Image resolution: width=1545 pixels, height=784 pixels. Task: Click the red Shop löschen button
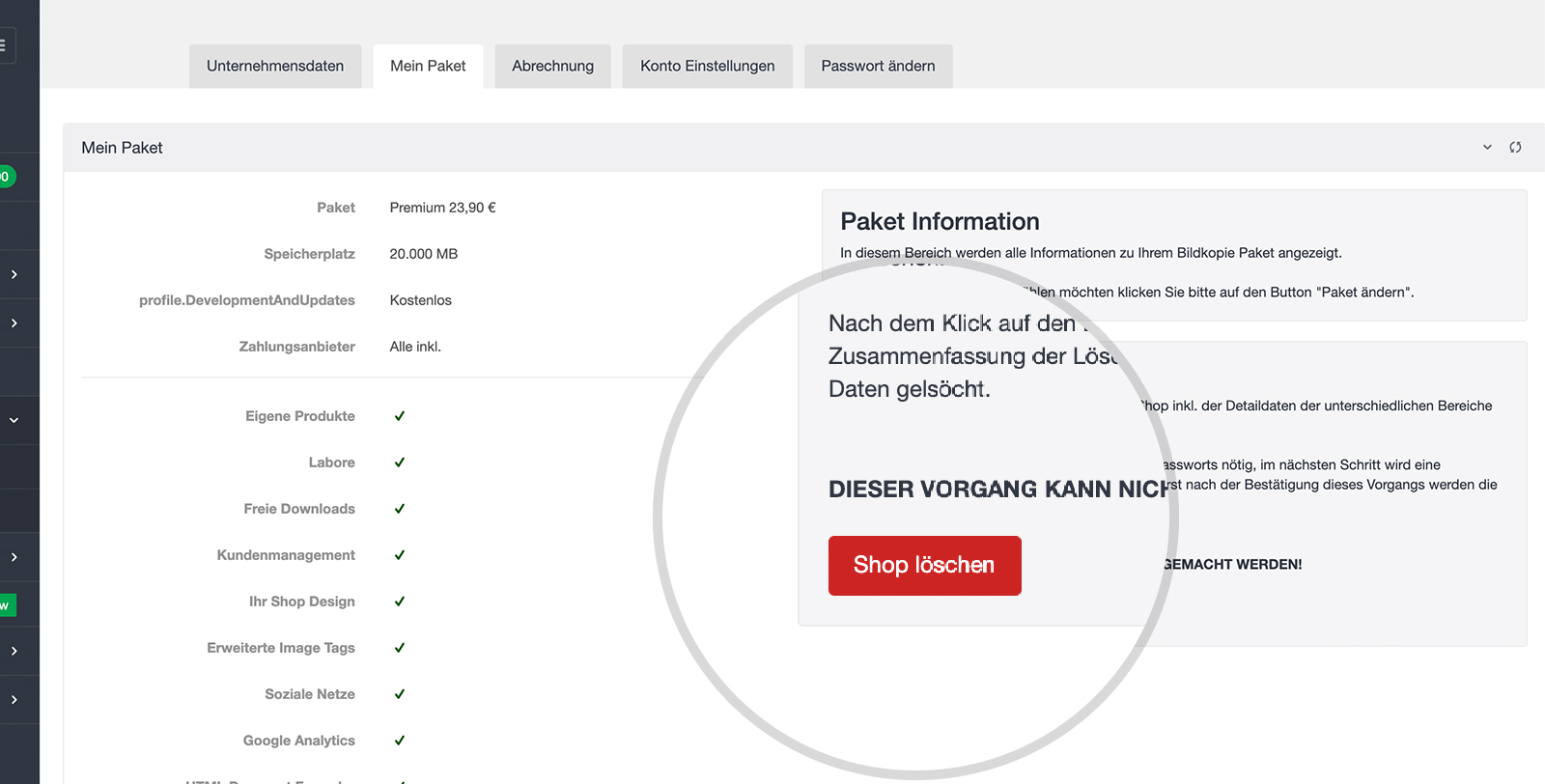click(x=924, y=566)
